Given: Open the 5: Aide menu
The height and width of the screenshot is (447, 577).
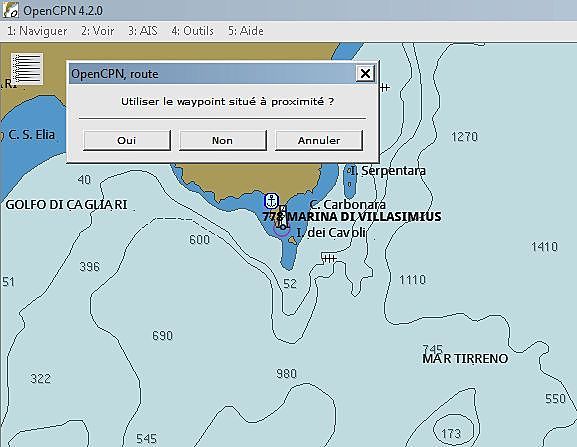Looking at the screenshot, I should pyautogui.click(x=246, y=31).
